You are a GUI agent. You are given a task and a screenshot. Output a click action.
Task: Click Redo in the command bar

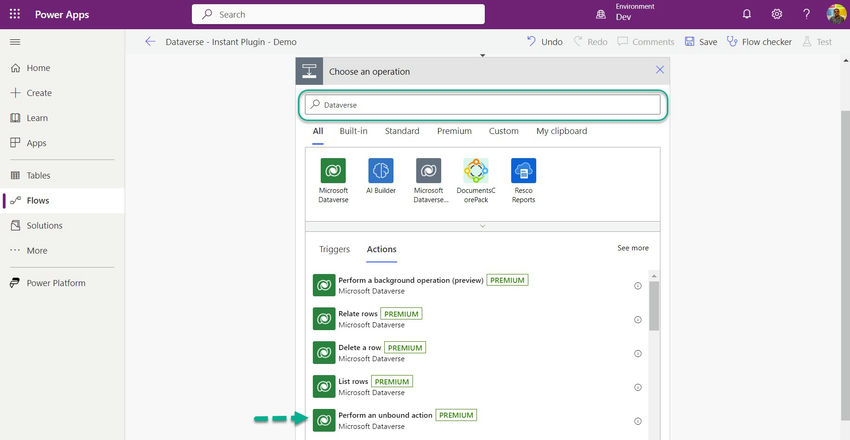591,42
